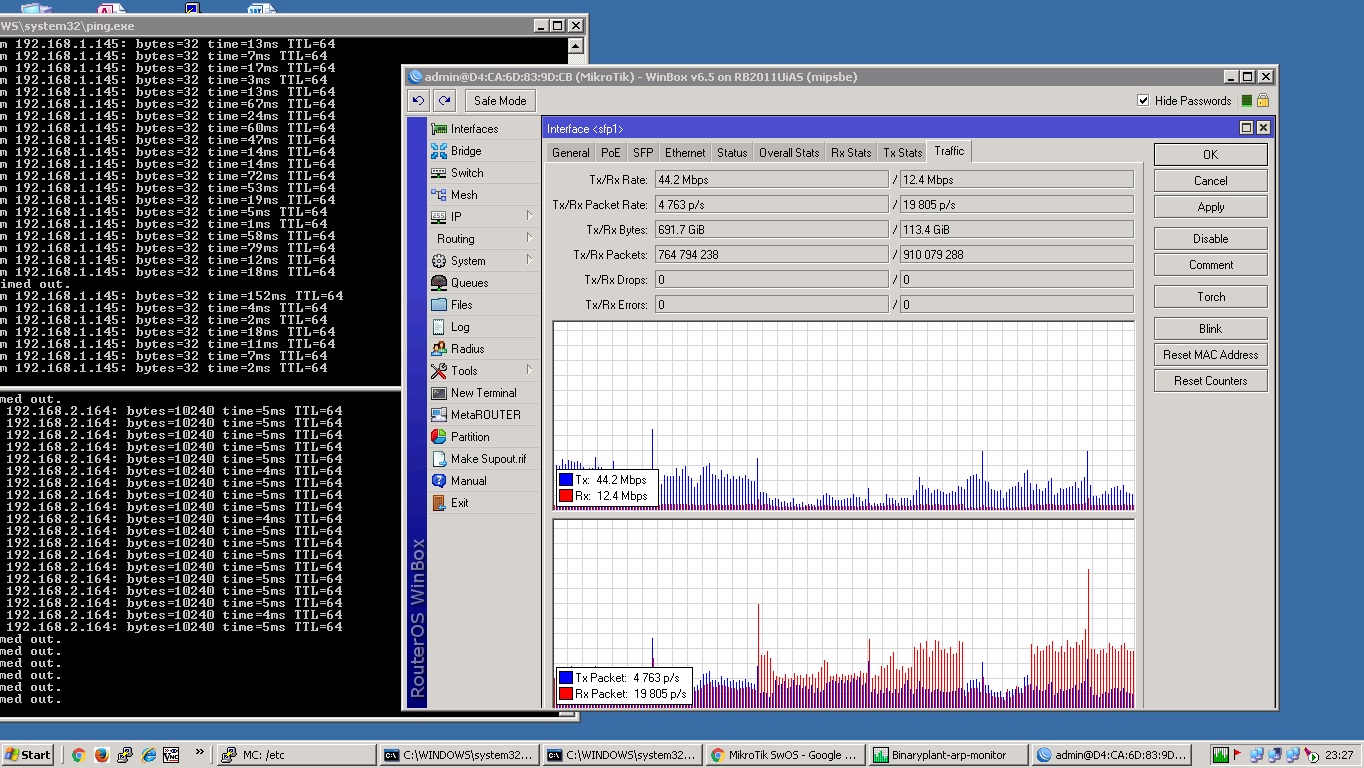Click the Reset Counters button
The width and height of the screenshot is (1364, 768).
point(1211,381)
